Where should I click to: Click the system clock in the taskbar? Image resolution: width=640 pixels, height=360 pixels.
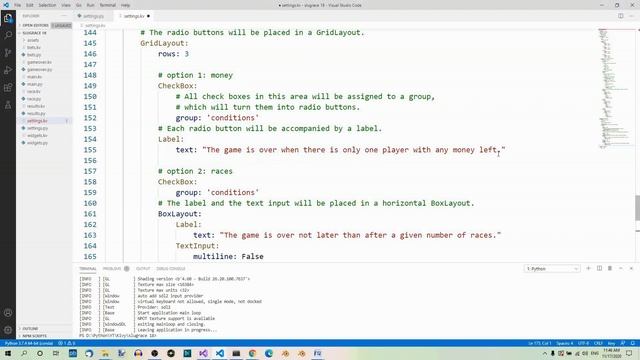tap(611, 353)
